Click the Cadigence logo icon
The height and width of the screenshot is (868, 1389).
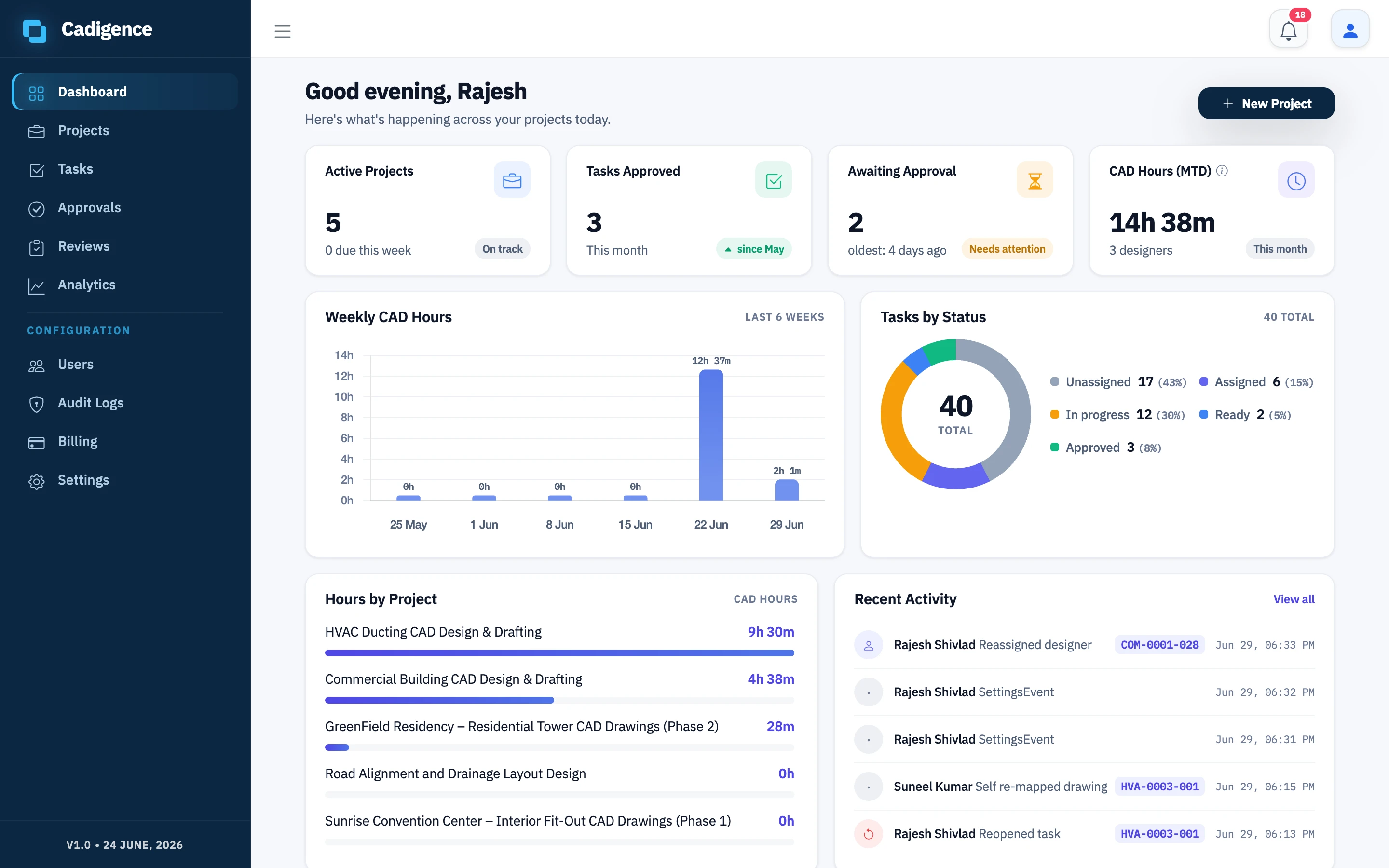[34, 30]
